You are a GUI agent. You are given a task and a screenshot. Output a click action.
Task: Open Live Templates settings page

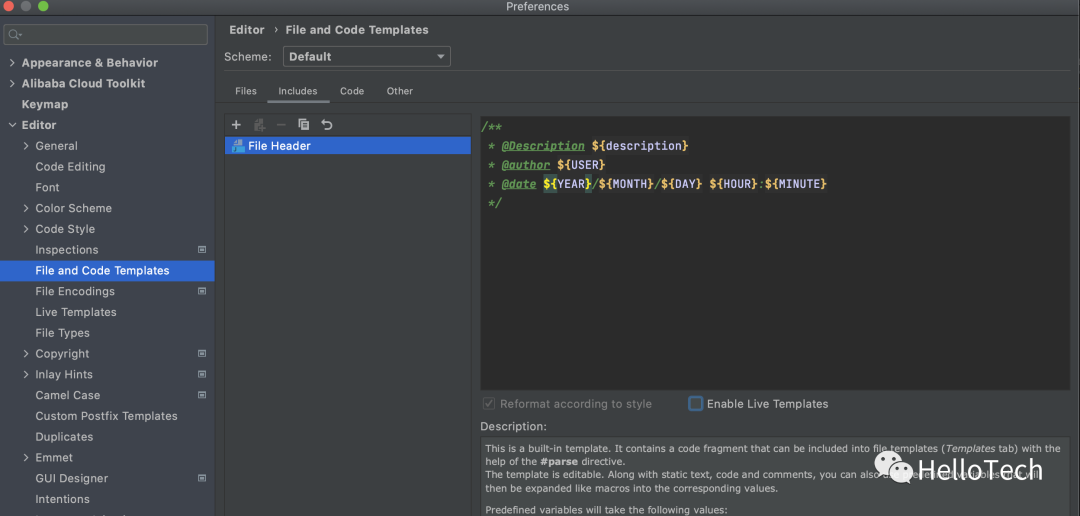click(76, 312)
